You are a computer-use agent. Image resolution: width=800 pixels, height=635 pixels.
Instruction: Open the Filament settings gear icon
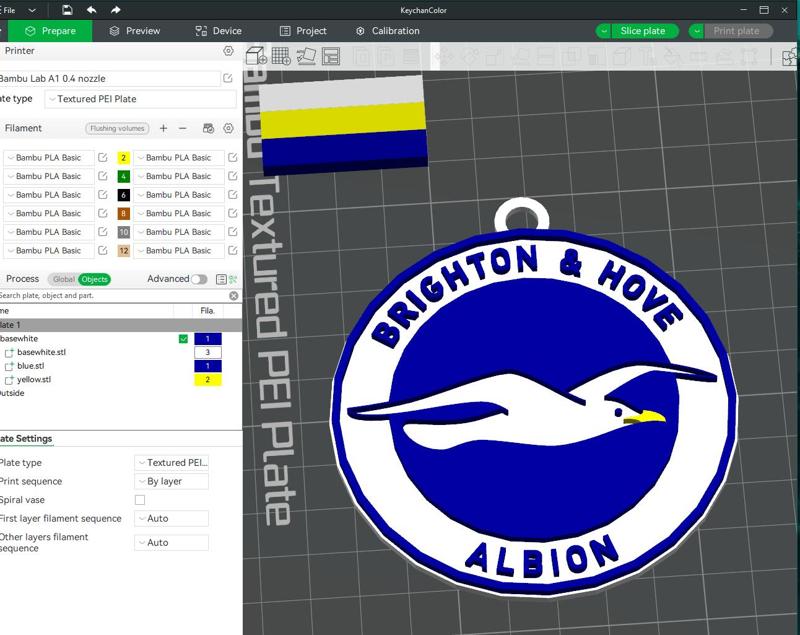228,129
